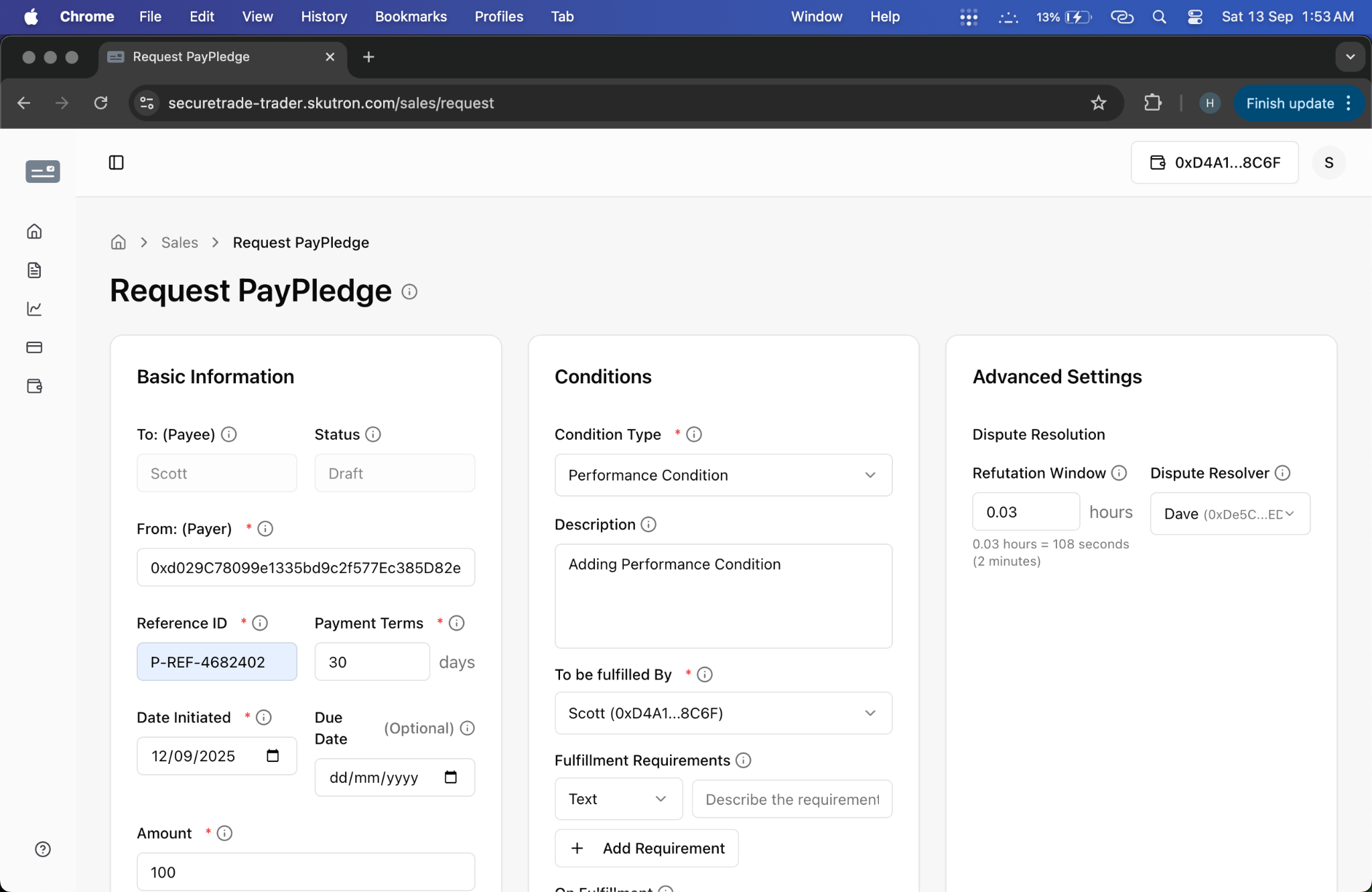Click Refutation Window hours input
1372x892 pixels.
[x=1026, y=512]
